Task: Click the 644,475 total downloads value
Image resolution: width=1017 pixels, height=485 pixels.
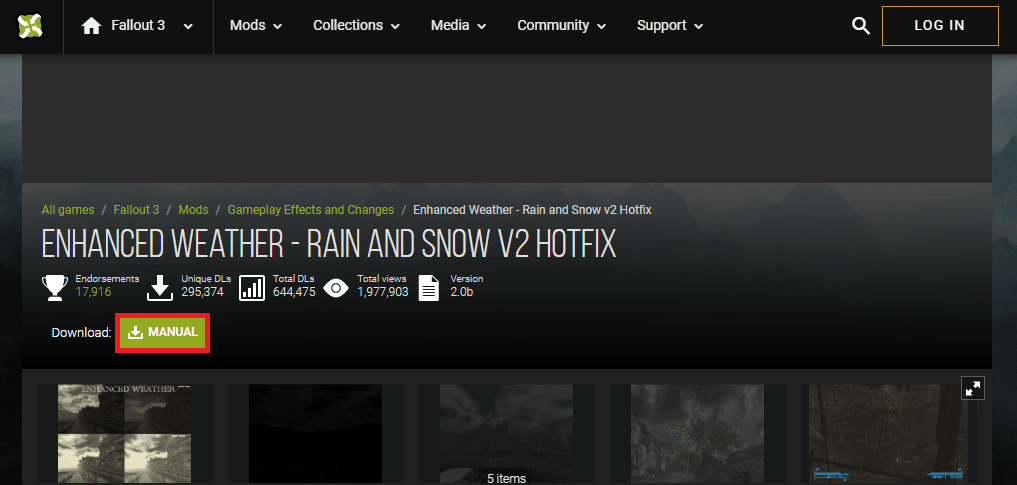Action: (x=294, y=292)
